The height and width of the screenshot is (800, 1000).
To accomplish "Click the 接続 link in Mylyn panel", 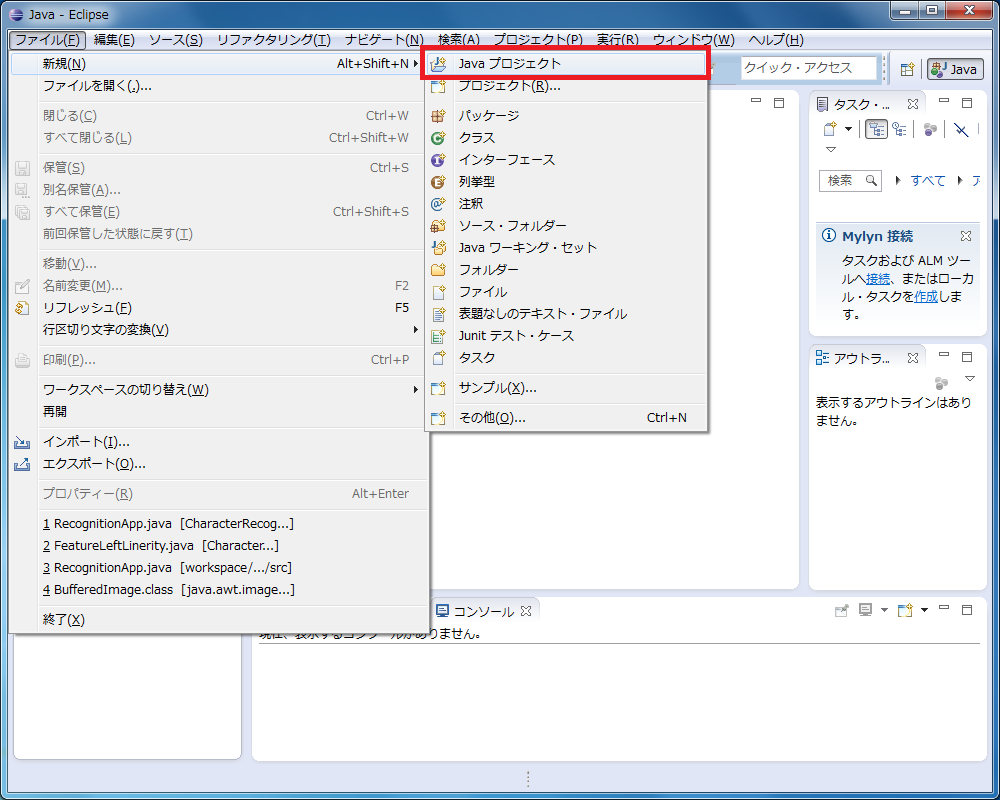I will pyautogui.click(x=878, y=279).
